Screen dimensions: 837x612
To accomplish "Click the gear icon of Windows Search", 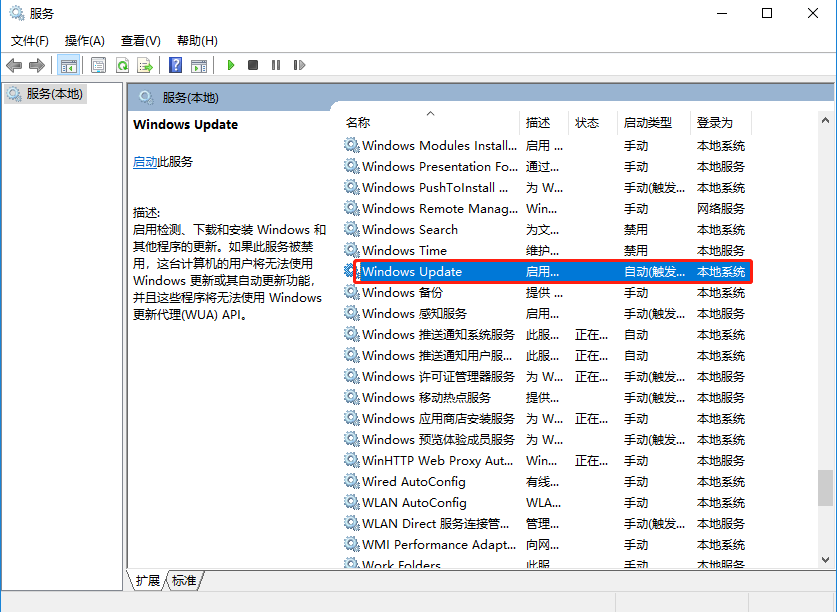I will [351, 229].
